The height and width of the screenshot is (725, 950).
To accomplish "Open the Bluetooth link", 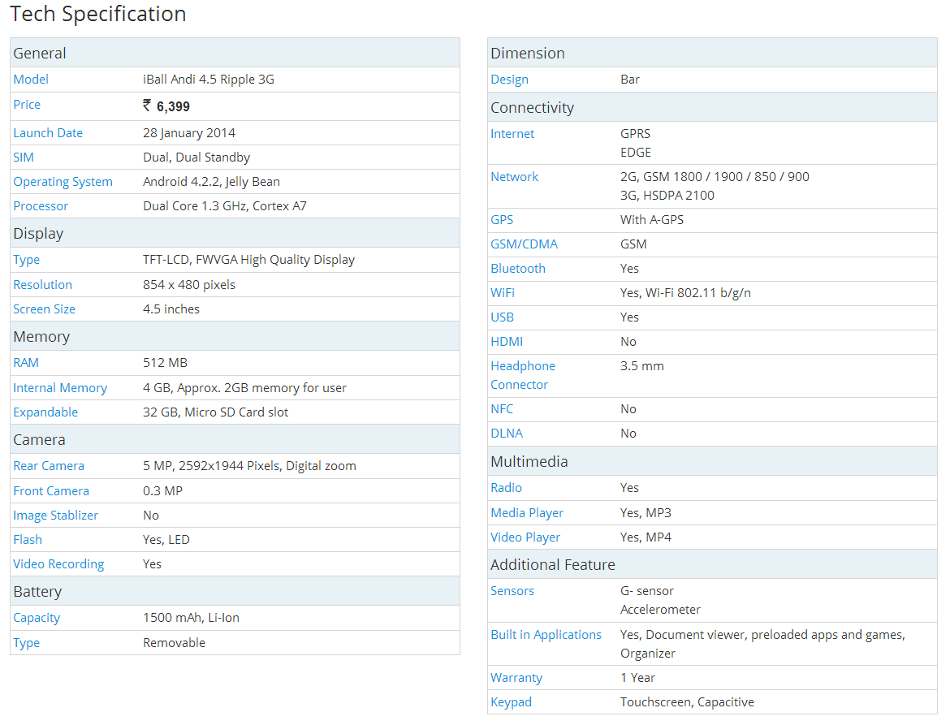I will click(x=518, y=268).
